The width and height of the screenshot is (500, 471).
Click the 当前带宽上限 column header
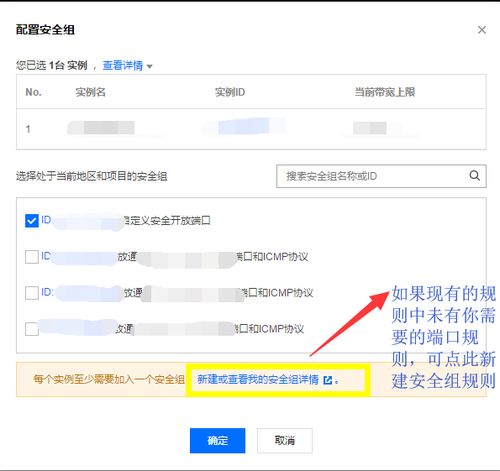tap(385, 92)
